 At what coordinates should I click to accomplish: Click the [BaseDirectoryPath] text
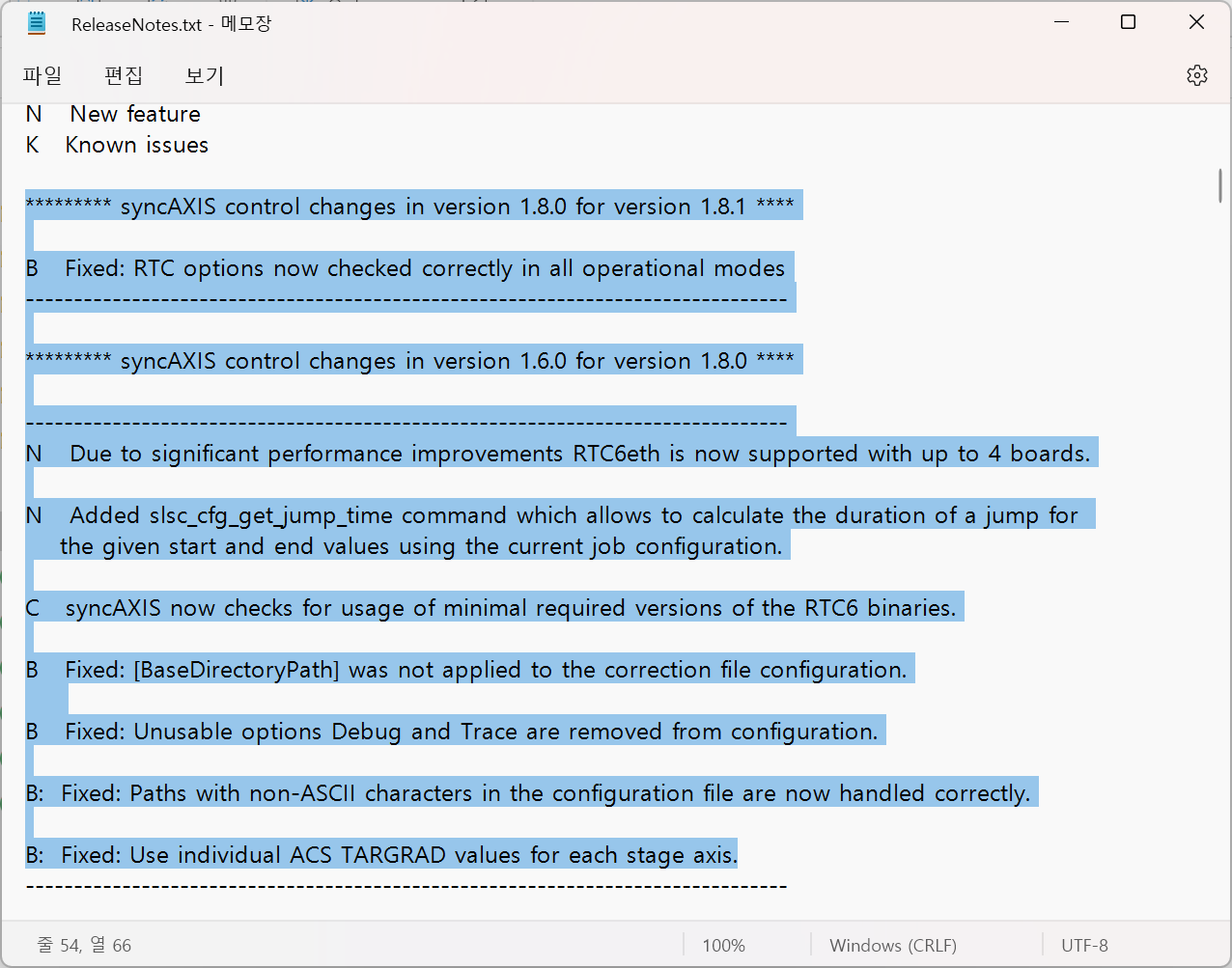point(237,670)
